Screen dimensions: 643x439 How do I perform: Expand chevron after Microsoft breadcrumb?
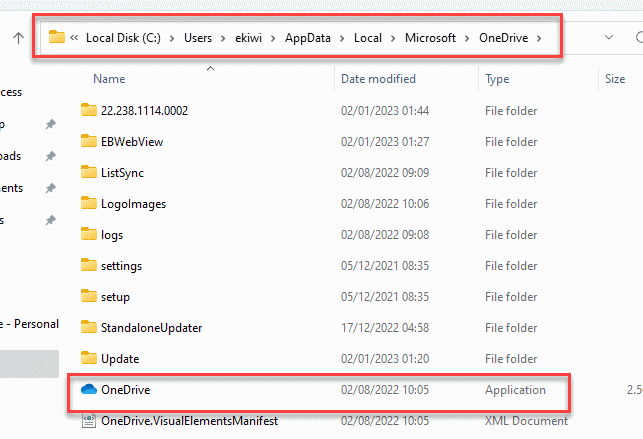pos(467,39)
